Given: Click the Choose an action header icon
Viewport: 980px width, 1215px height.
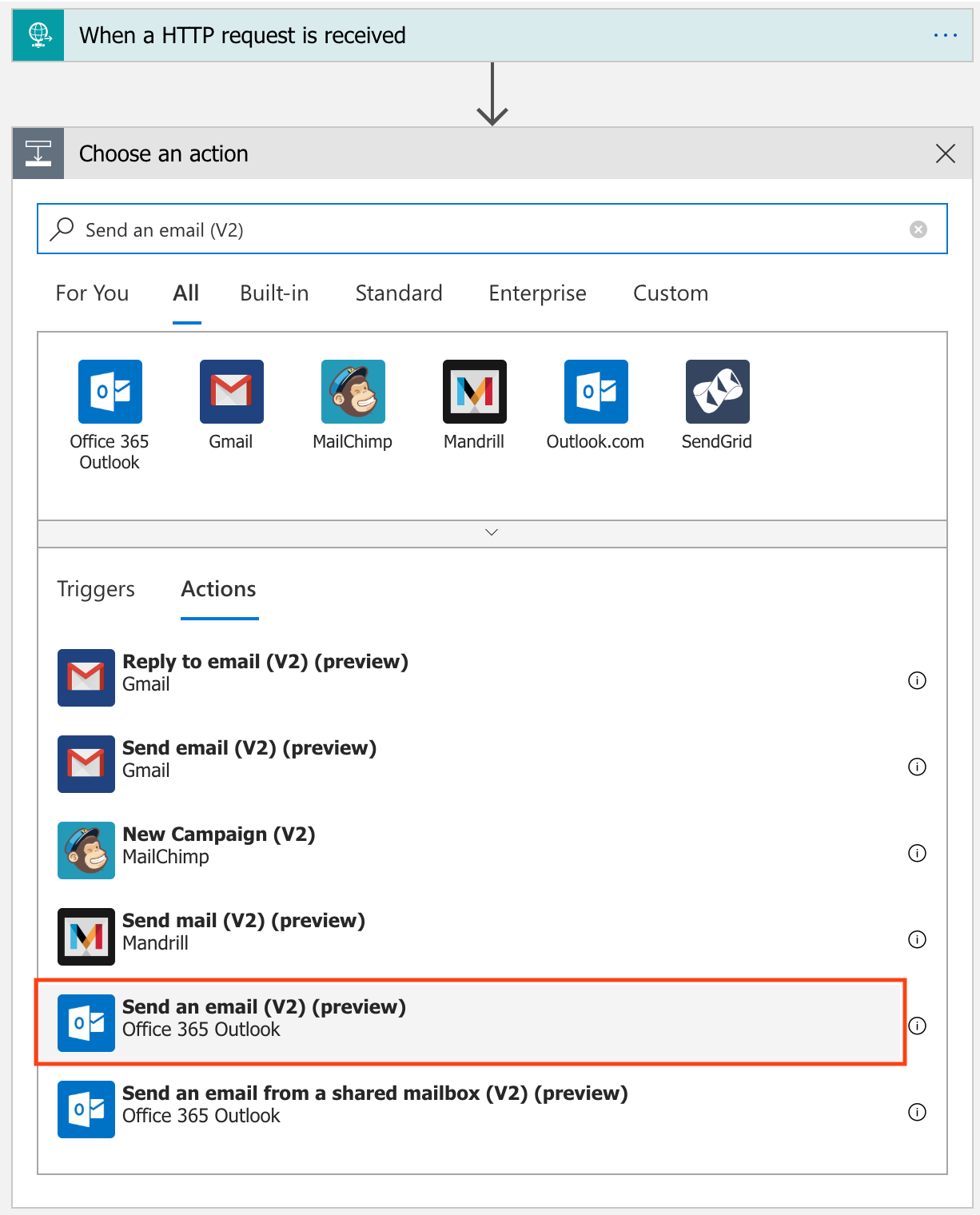Looking at the screenshot, I should 38,153.
